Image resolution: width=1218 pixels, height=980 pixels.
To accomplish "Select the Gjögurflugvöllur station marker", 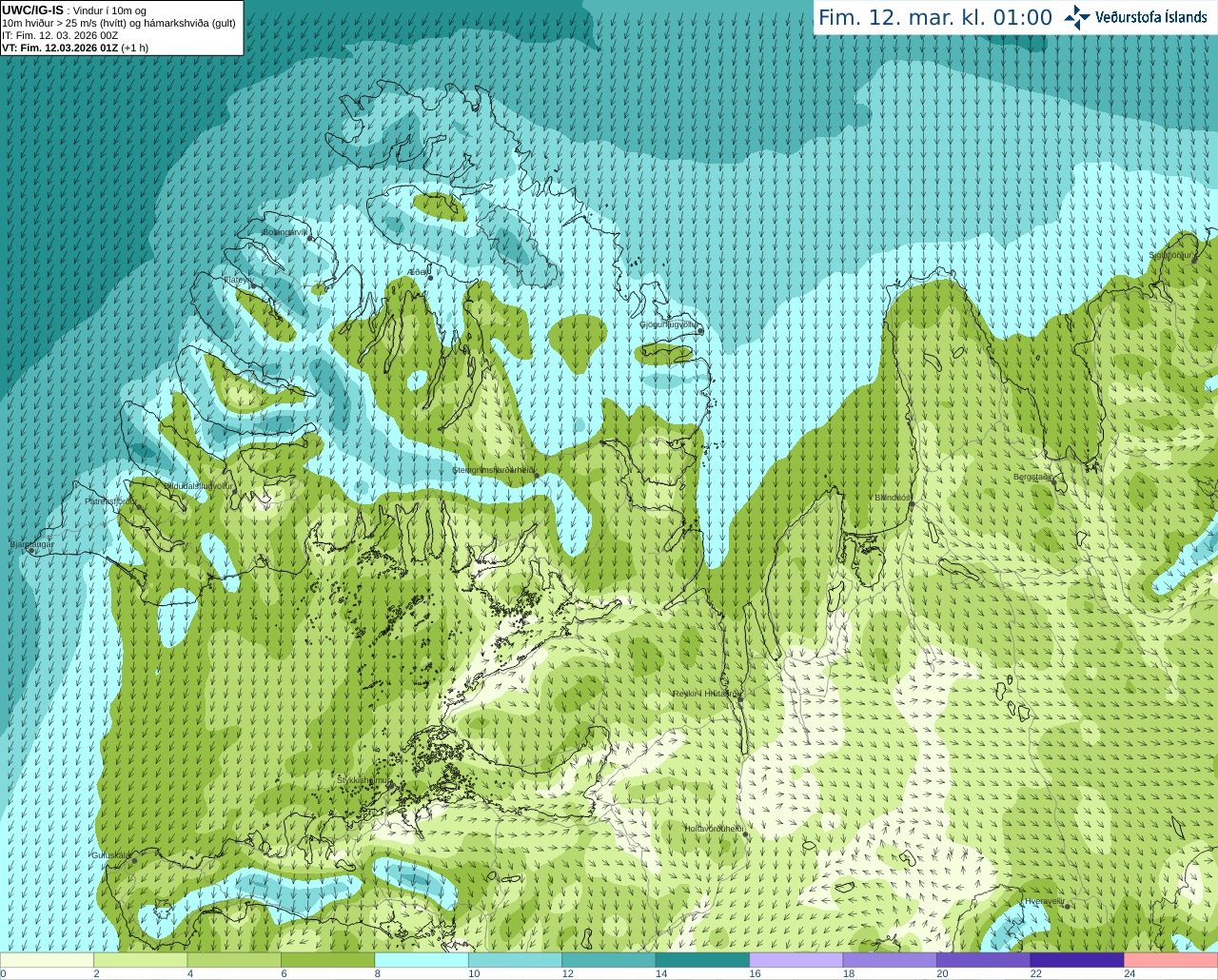I will click(699, 331).
